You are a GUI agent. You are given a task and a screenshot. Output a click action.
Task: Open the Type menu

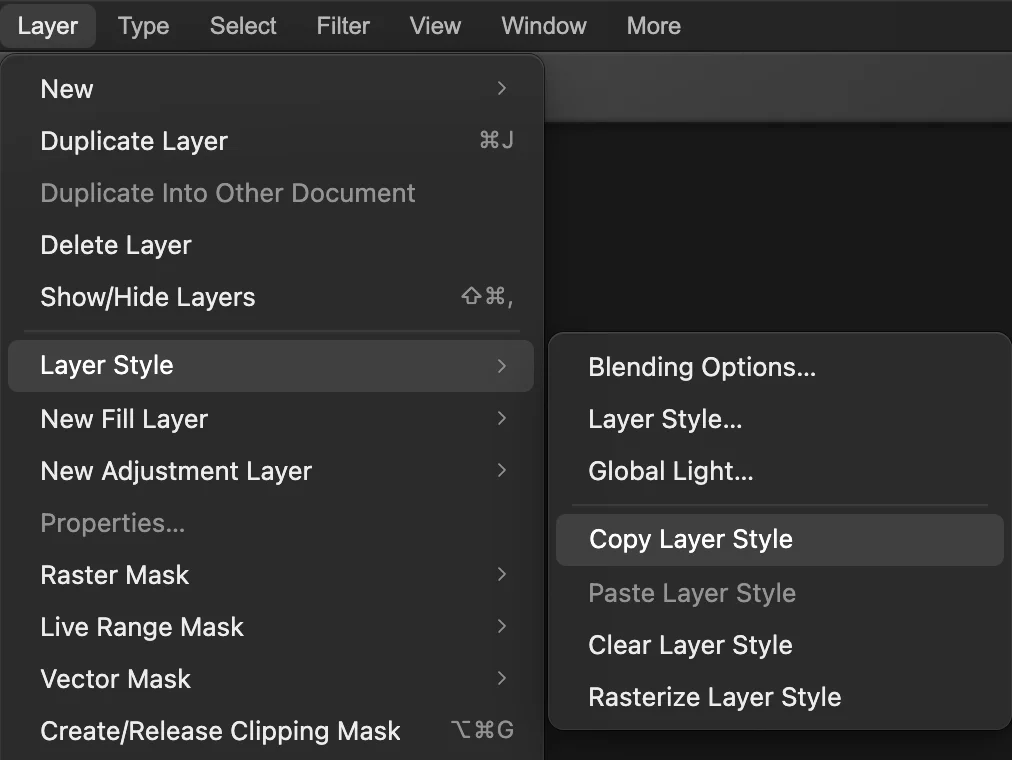(143, 26)
